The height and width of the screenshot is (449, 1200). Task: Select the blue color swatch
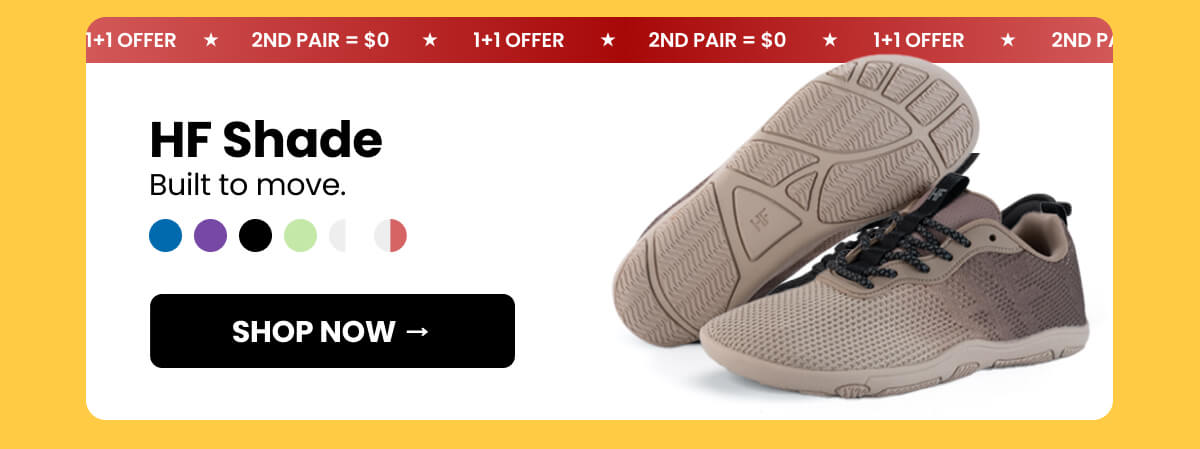tap(166, 236)
